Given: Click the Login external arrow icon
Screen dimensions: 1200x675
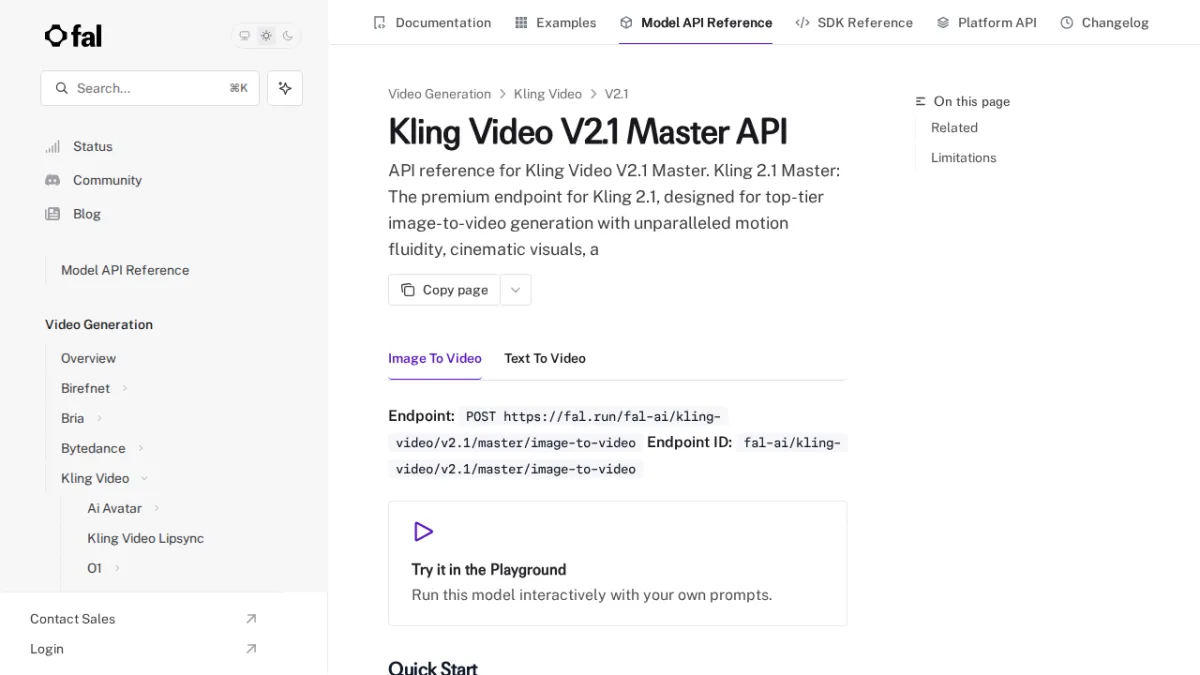Looking at the screenshot, I should pos(251,649).
